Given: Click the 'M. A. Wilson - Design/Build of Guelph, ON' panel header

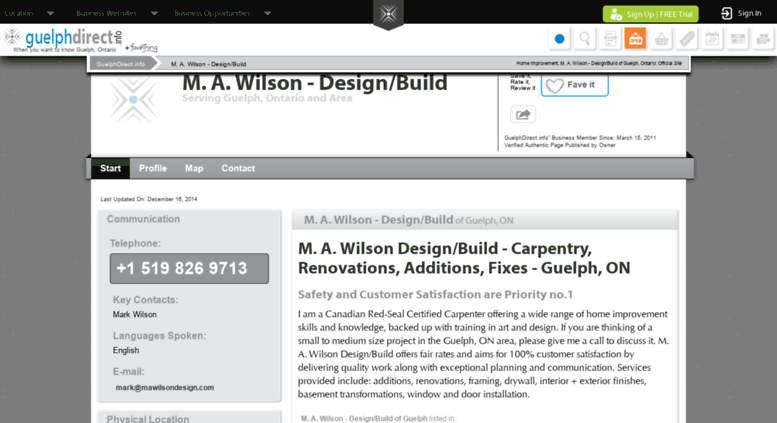Looking at the screenshot, I should pyautogui.click(x=485, y=220).
